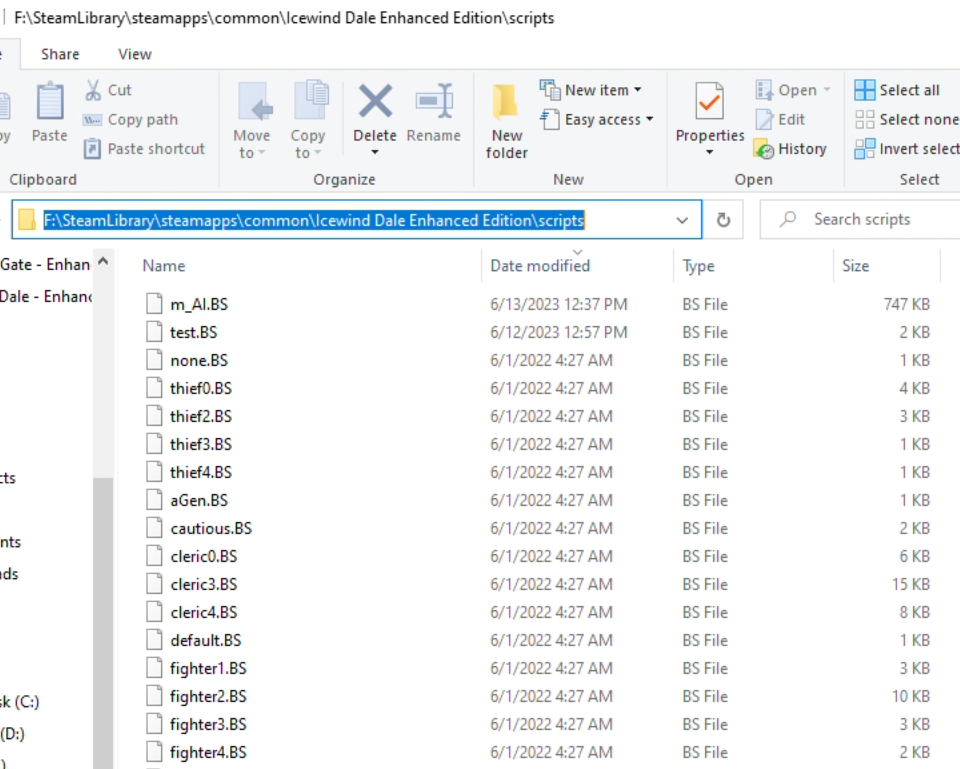Click the highlighted address bar path
The width and height of the screenshot is (960, 769).
314,220
